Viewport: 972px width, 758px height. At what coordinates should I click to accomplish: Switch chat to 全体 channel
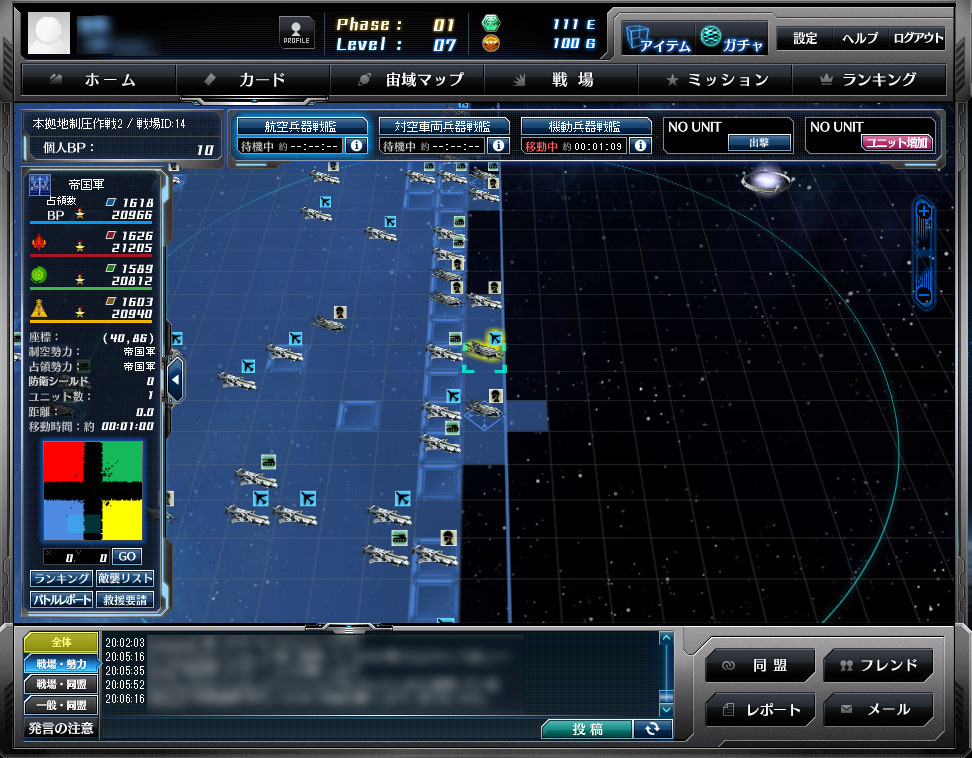61,643
